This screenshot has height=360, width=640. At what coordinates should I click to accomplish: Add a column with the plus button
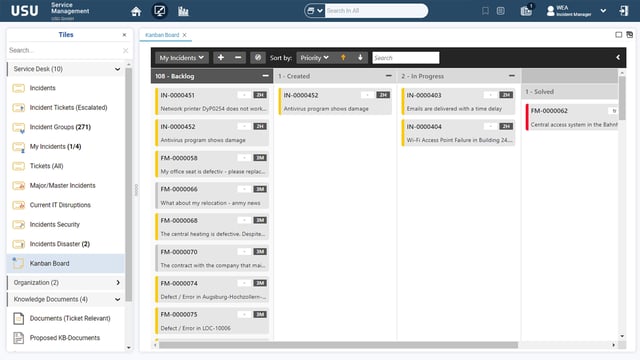221,58
